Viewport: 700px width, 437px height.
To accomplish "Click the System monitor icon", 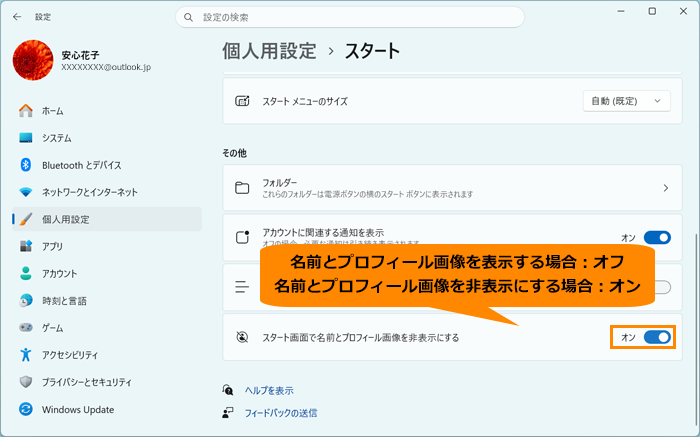I will (x=26, y=138).
